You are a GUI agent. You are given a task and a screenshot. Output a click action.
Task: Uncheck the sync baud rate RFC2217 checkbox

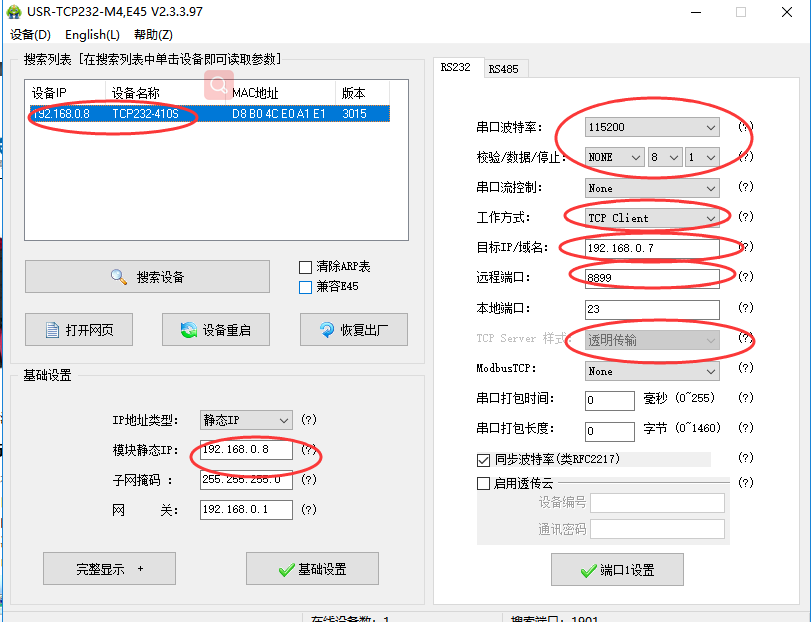484,459
